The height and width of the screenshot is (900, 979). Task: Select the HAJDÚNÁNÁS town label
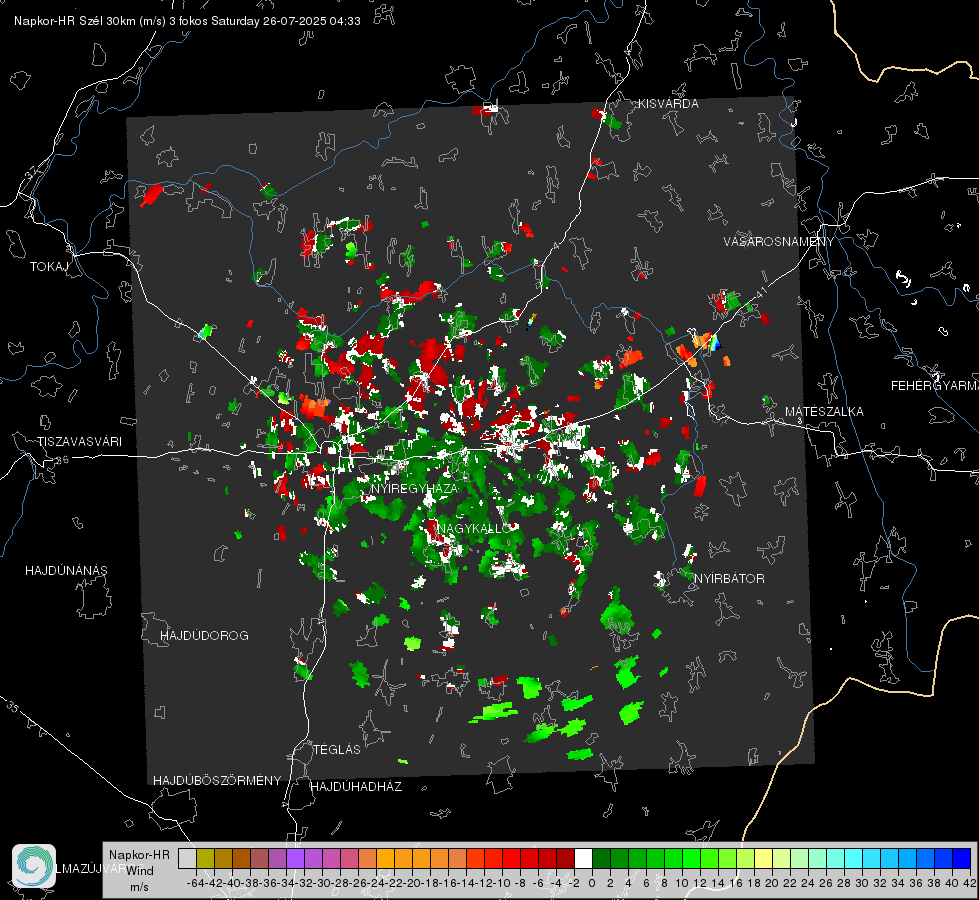66,571
